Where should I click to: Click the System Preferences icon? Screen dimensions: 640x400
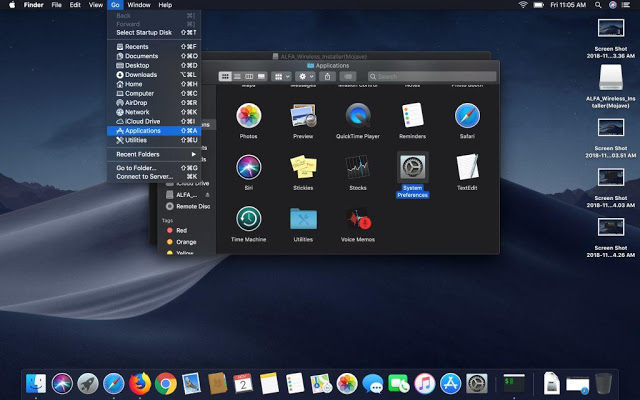point(413,167)
